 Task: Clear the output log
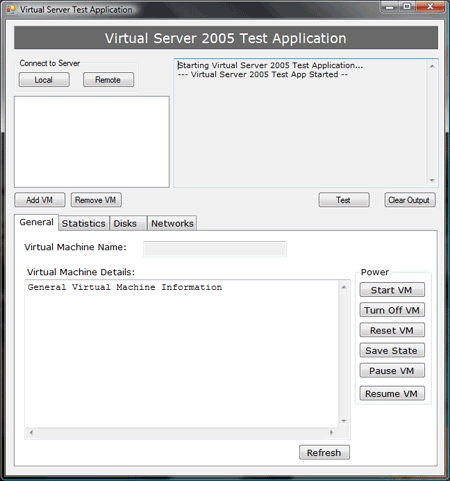tap(410, 200)
